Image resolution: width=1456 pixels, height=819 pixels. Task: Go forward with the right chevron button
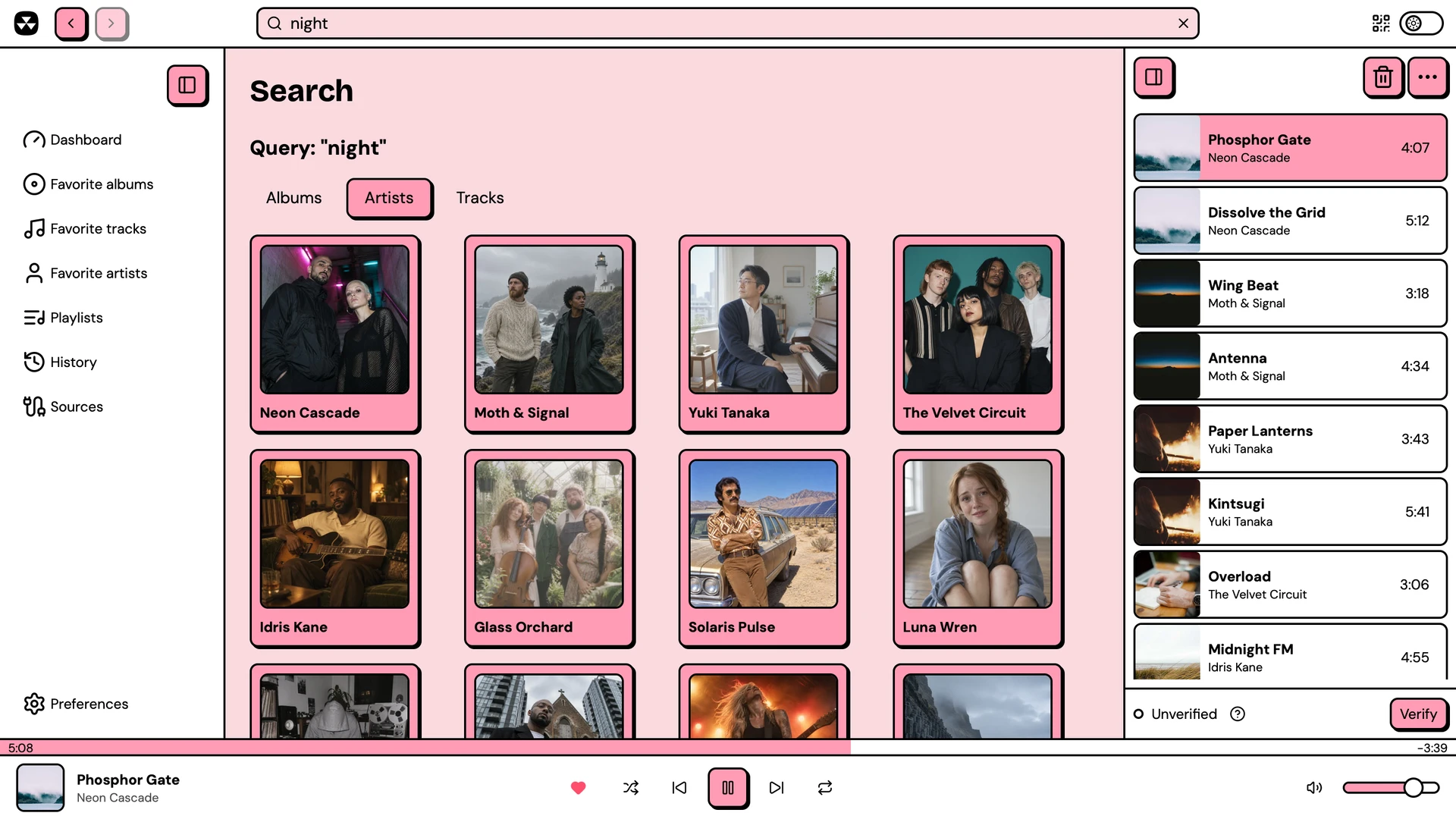coord(111,24)
